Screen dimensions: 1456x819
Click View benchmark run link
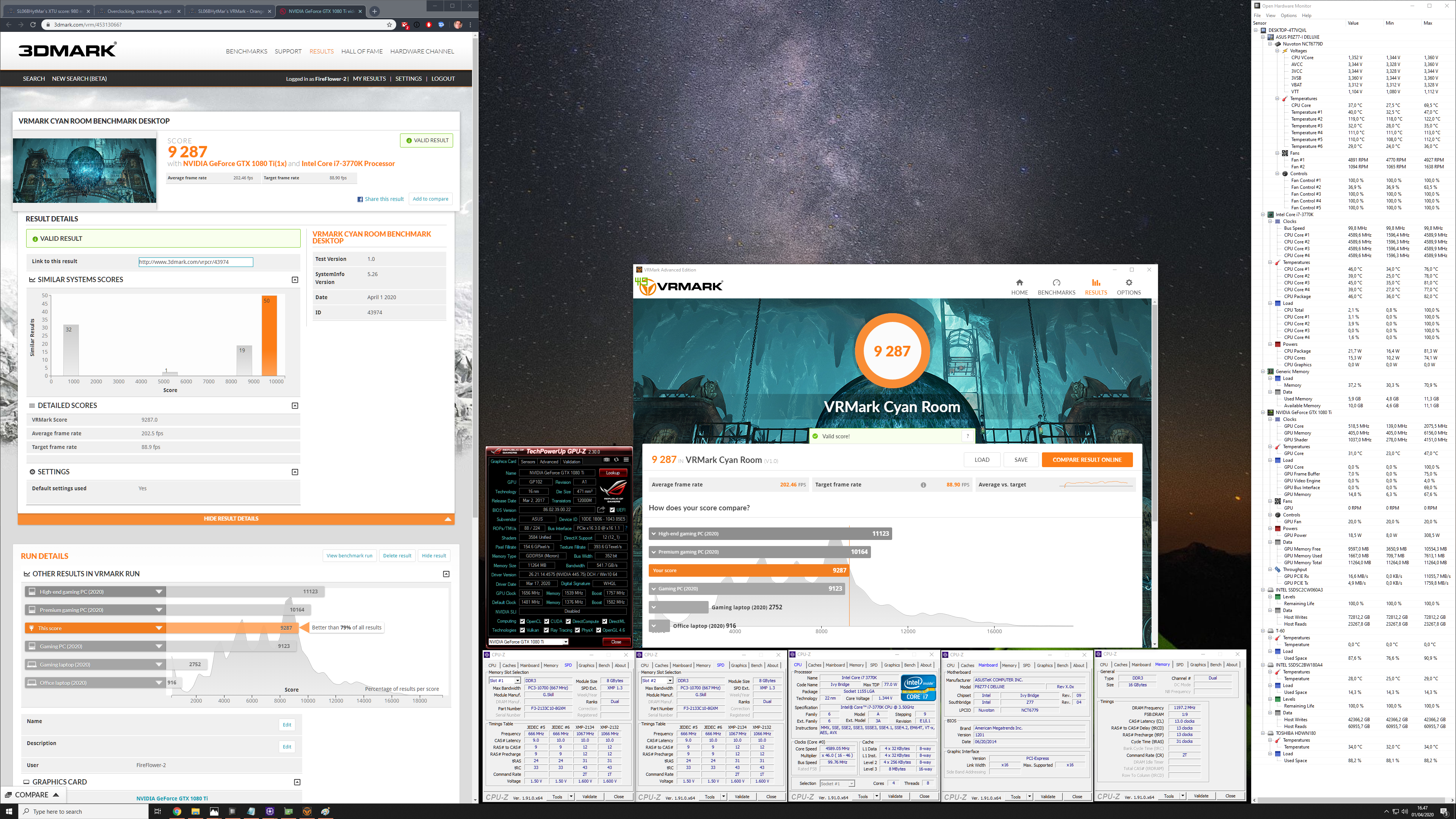tap(349, 555)
